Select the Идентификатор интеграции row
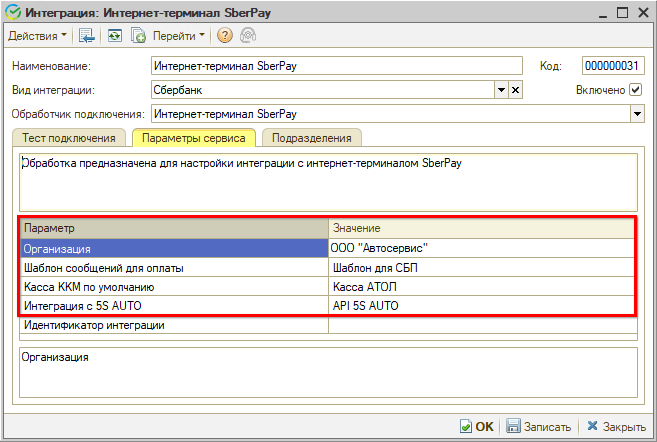The height and width of the screenshot is (442, 657). 174,325
